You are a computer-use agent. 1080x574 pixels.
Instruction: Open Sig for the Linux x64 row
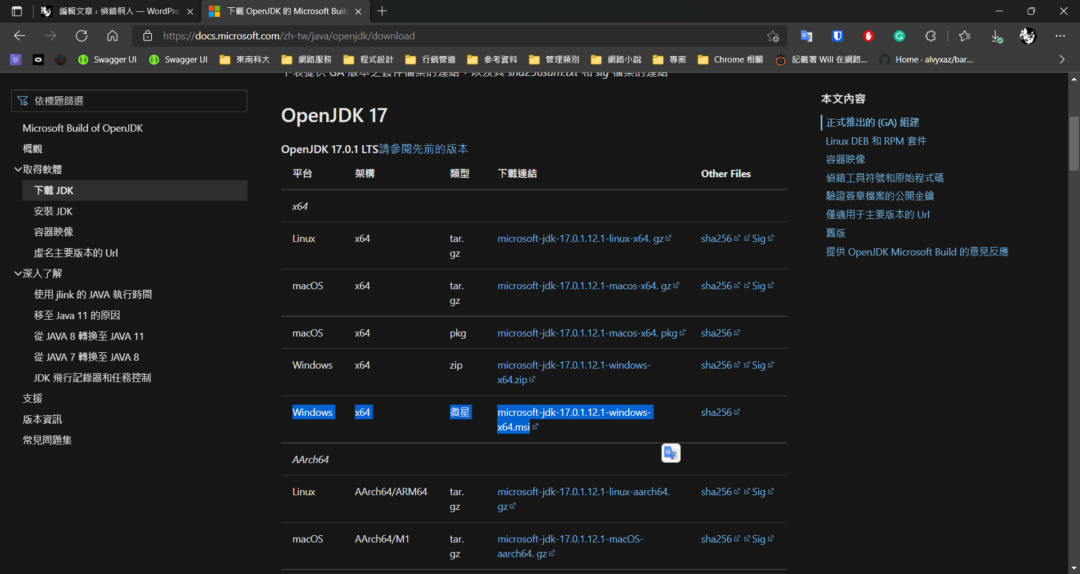[762, 238]
